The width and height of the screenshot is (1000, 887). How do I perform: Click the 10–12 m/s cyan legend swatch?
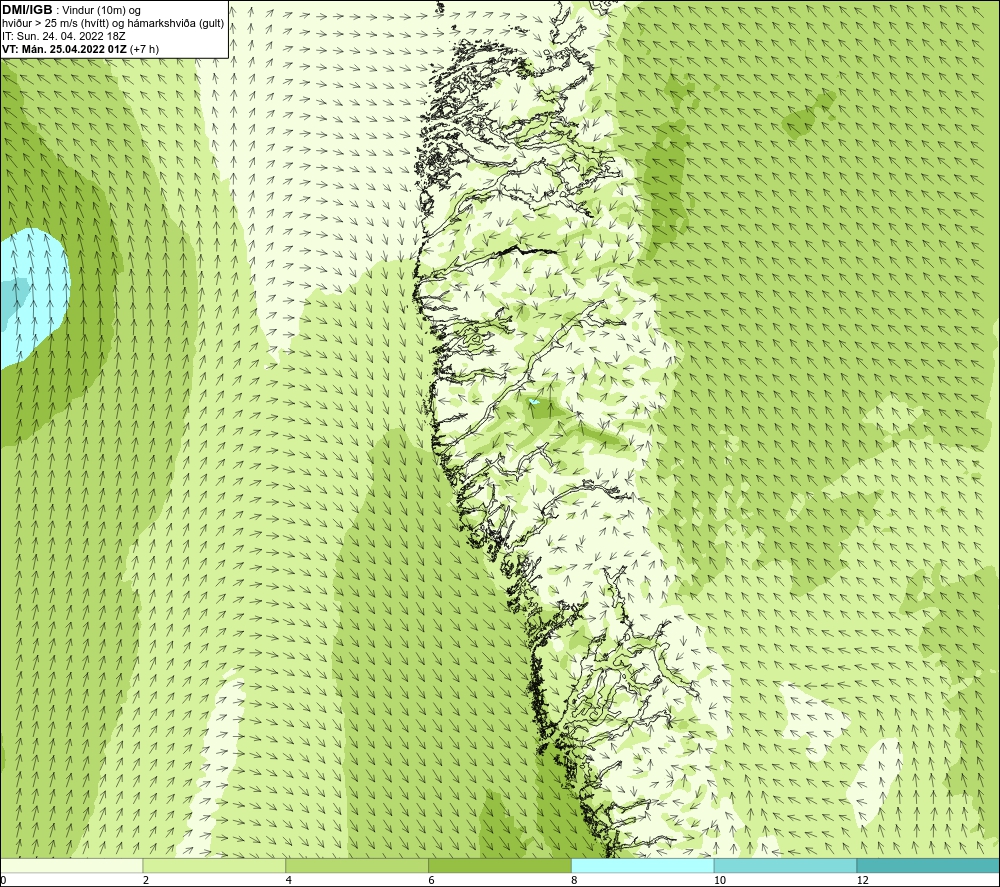tap(786, 866)
